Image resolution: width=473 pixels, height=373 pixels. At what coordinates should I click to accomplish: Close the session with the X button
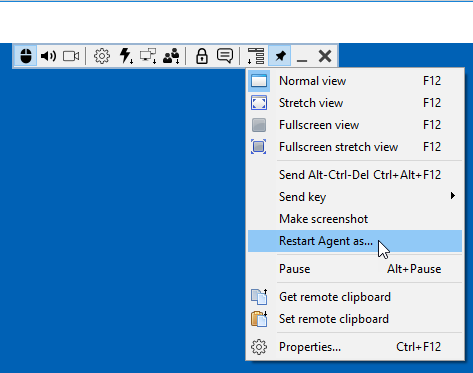pos(325,56)
